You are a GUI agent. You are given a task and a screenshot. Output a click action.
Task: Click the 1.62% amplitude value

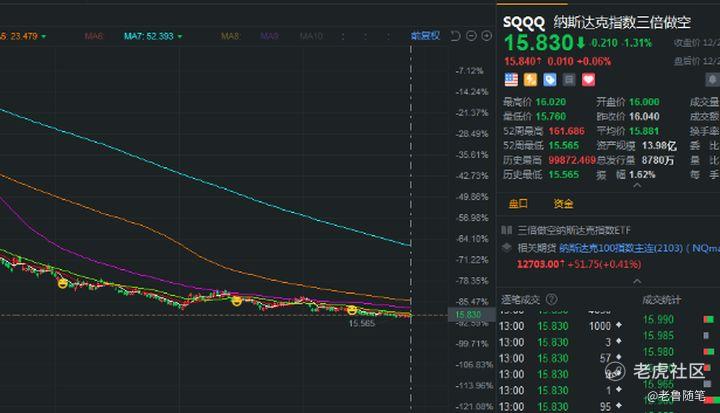pos(642,175)
